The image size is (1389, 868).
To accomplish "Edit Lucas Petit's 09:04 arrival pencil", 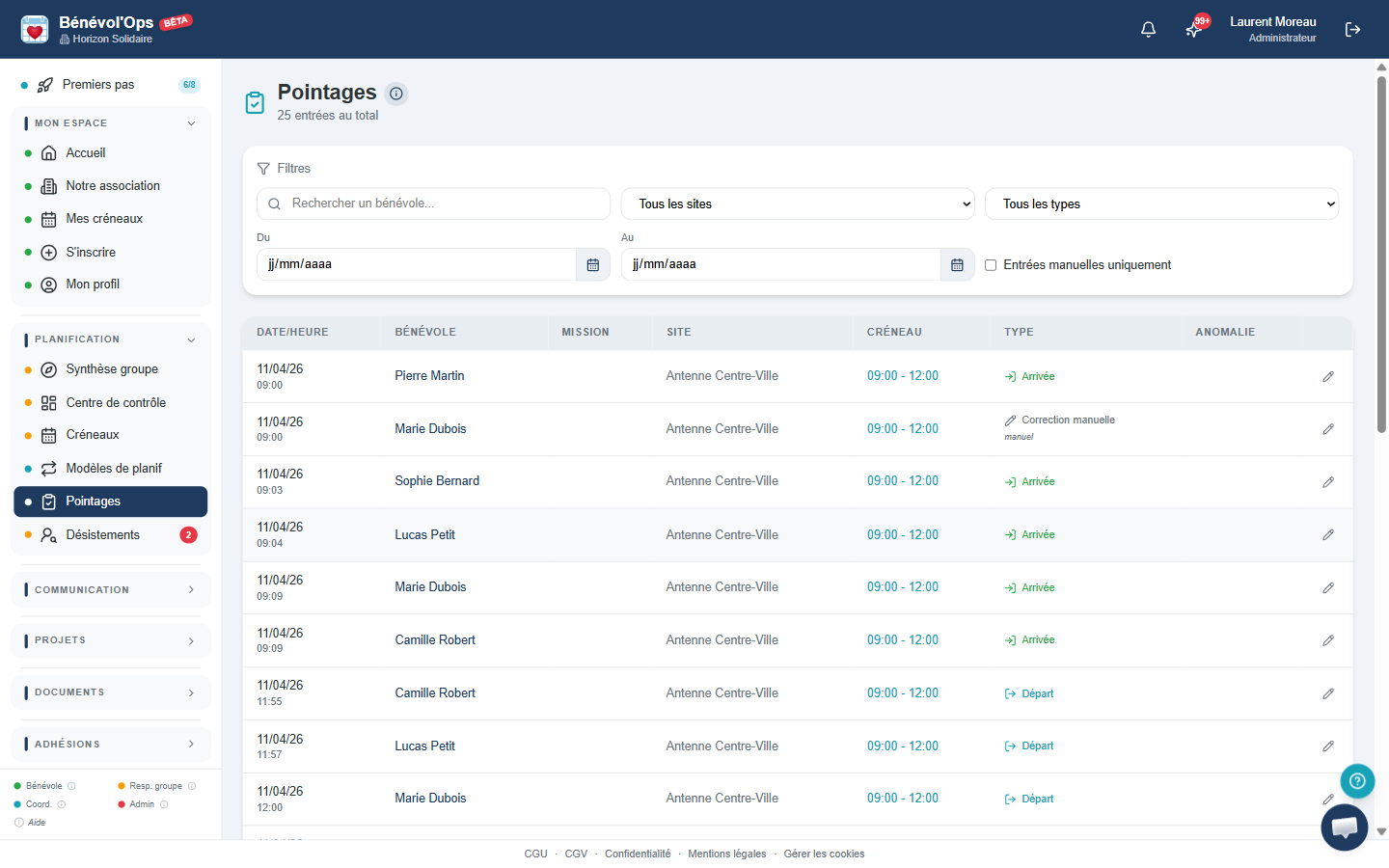I will [1328, 534].
